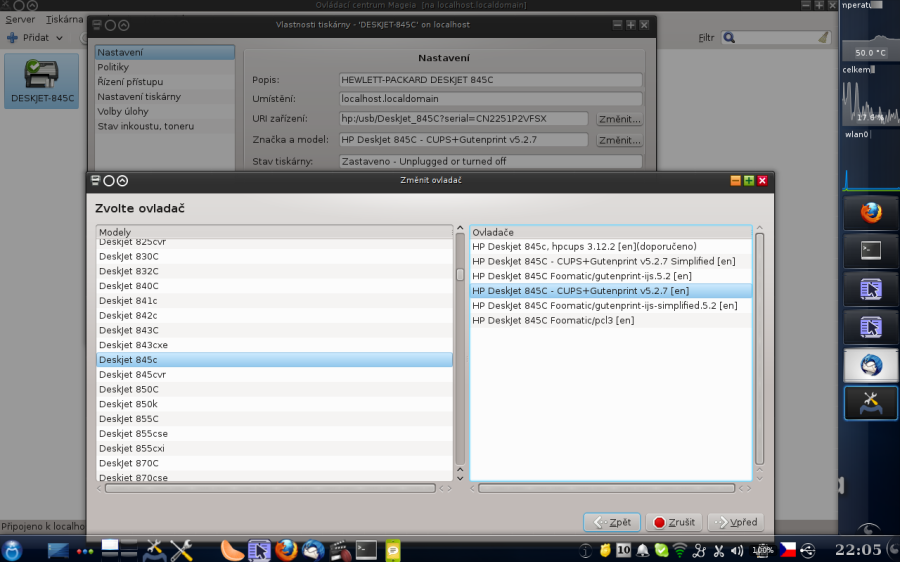Focus the Filtr search field
This screenshot has height=562, width=900.
click(x=775, y=37)
